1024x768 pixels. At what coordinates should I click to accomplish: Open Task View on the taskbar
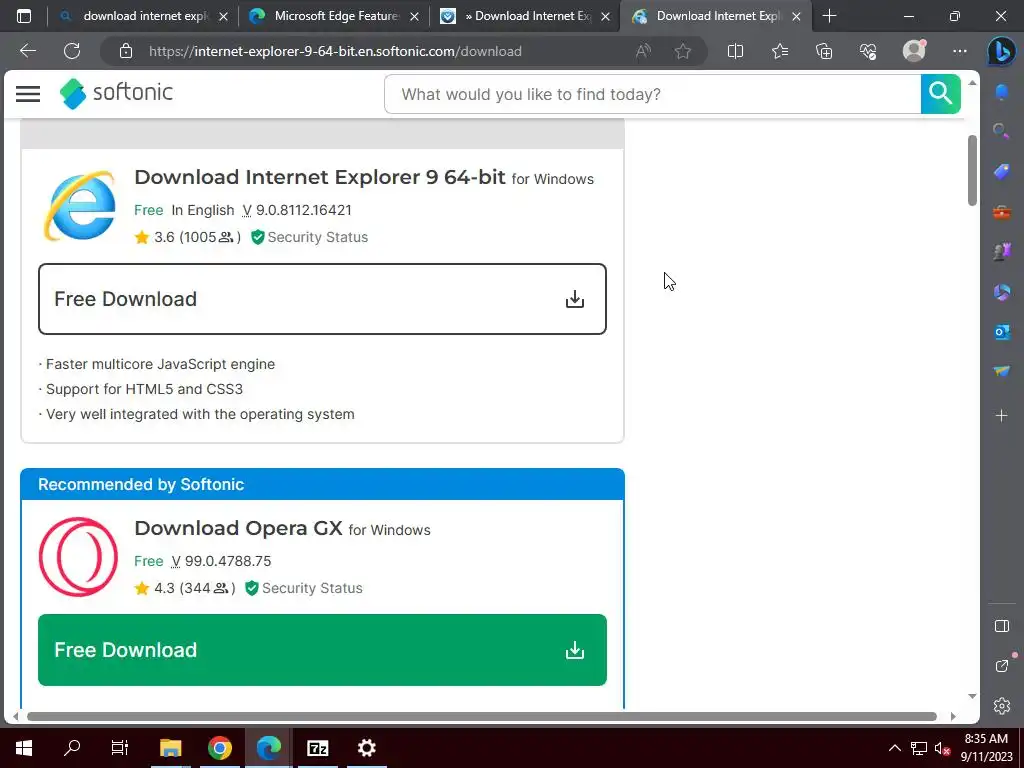pos(120,748)
